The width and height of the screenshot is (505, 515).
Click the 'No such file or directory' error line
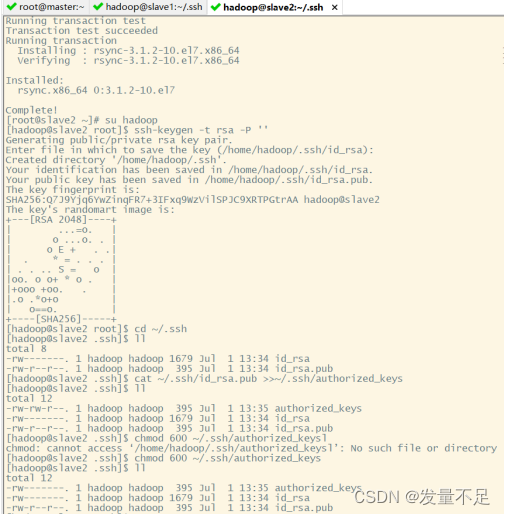(251, 449)
